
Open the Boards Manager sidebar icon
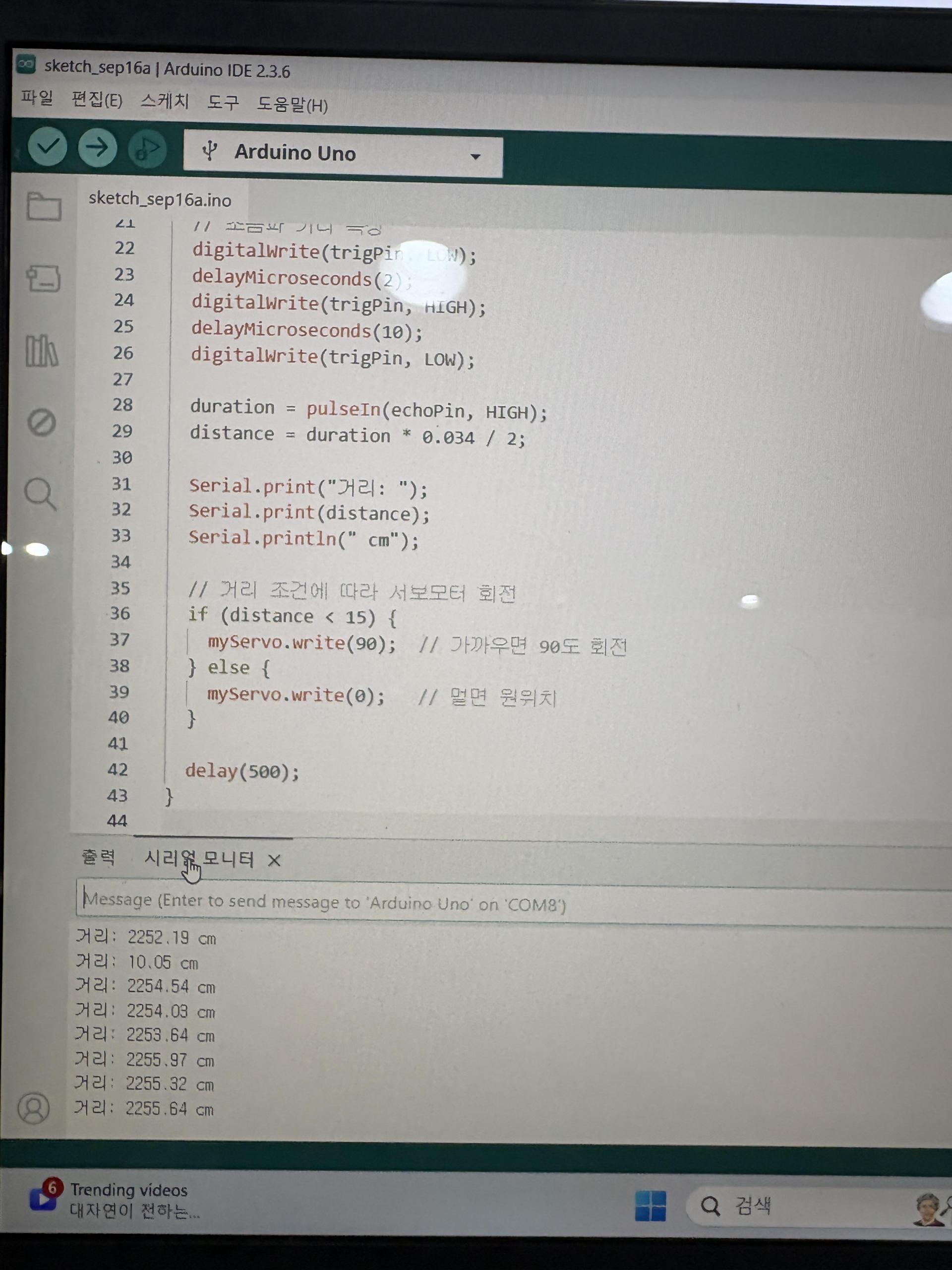pos(43,278)
